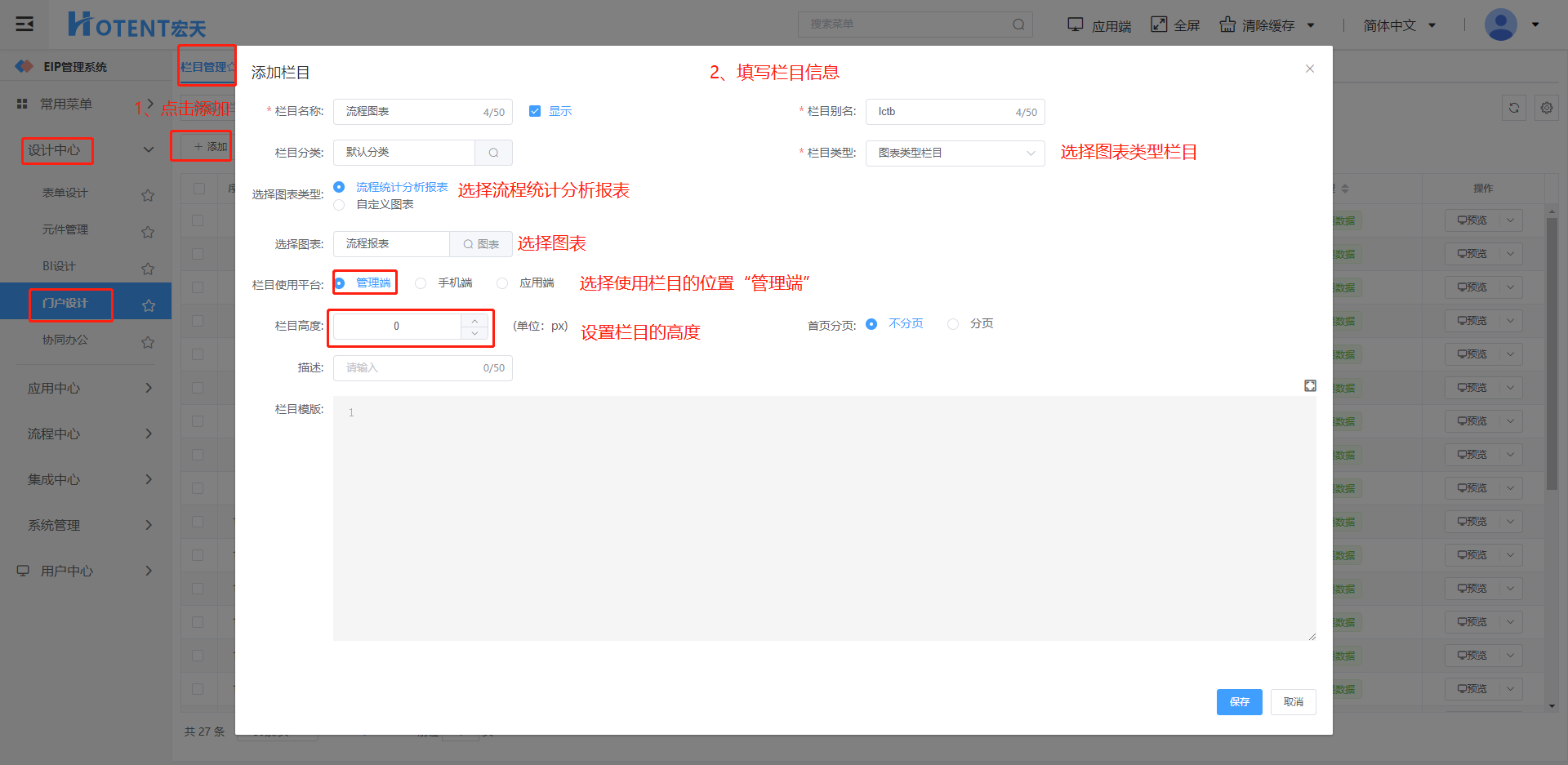Click the search icon beside 栏目分类 field

click(493, 153)
